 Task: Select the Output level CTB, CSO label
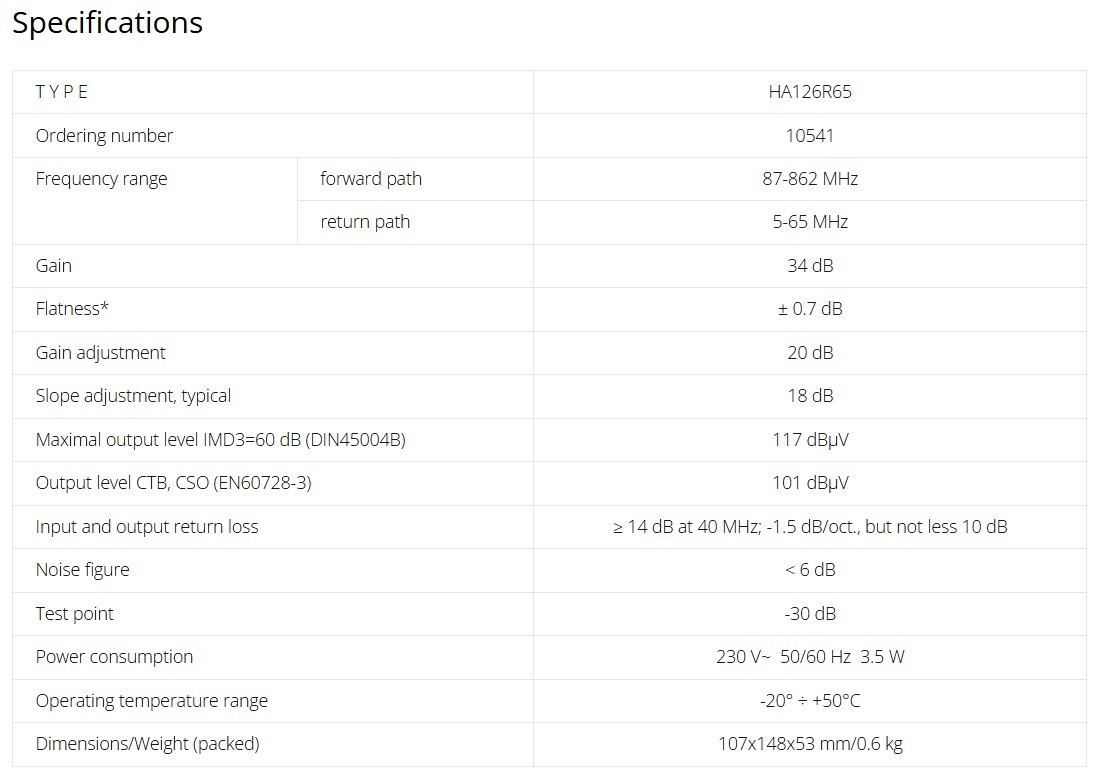(173, 483)
